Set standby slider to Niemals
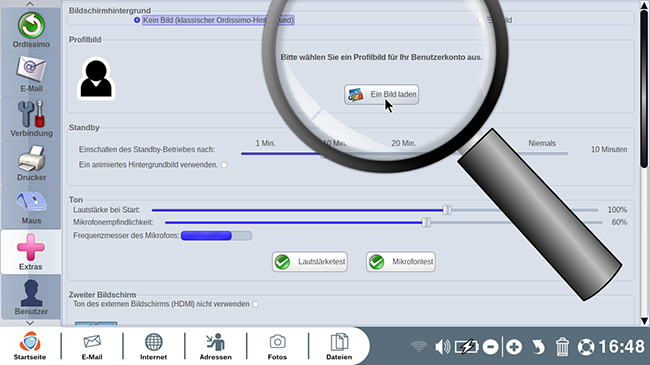 542,144
